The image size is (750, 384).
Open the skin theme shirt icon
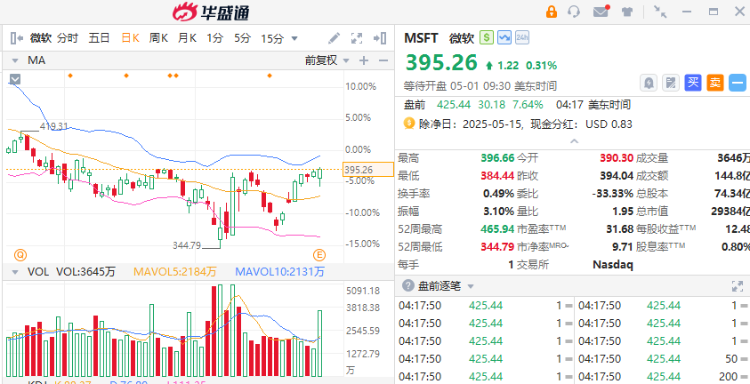[x=627, y=12]
